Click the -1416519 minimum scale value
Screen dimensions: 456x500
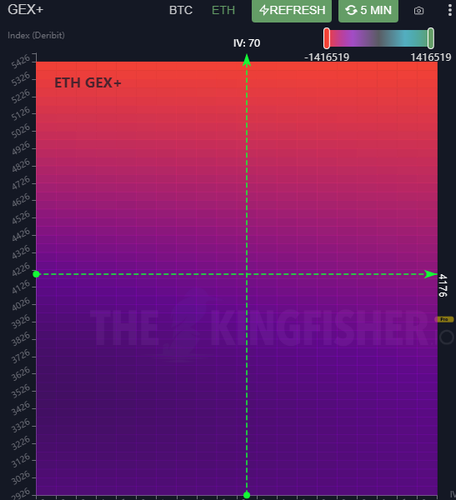coord(327,57)
